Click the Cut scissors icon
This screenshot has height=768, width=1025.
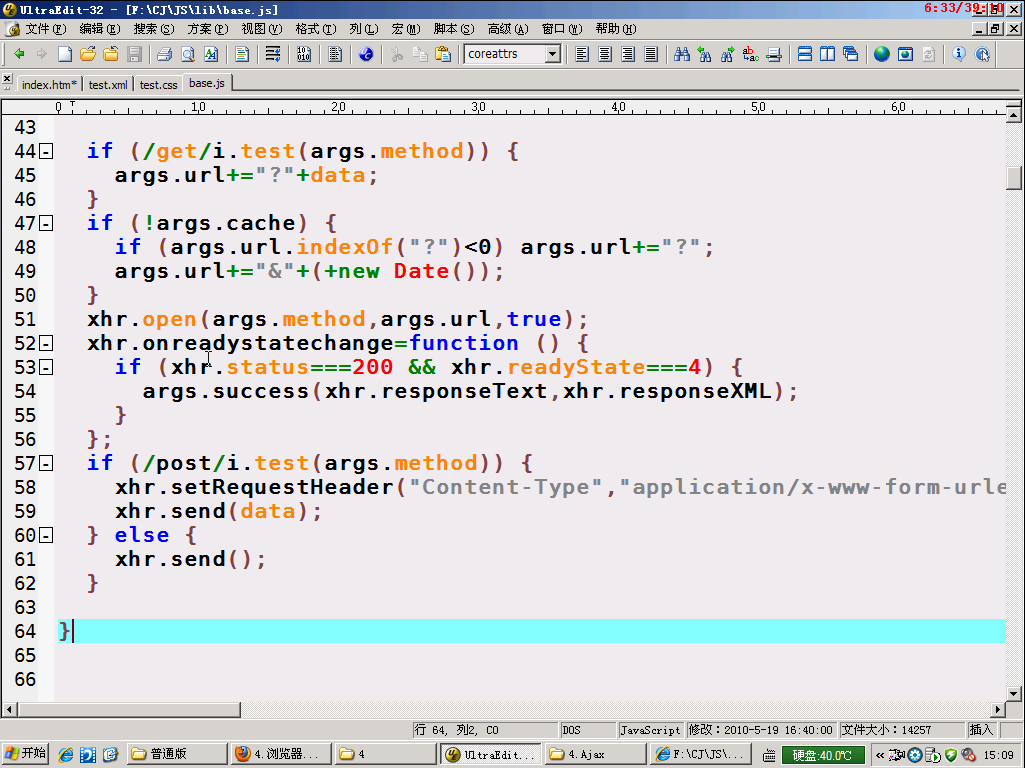pyautogui.click(x=397, y=54)
